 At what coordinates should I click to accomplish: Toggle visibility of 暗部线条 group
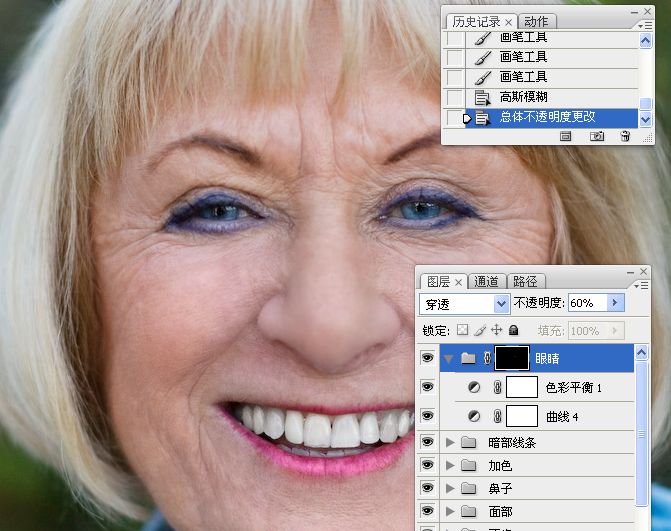[427, 442]
